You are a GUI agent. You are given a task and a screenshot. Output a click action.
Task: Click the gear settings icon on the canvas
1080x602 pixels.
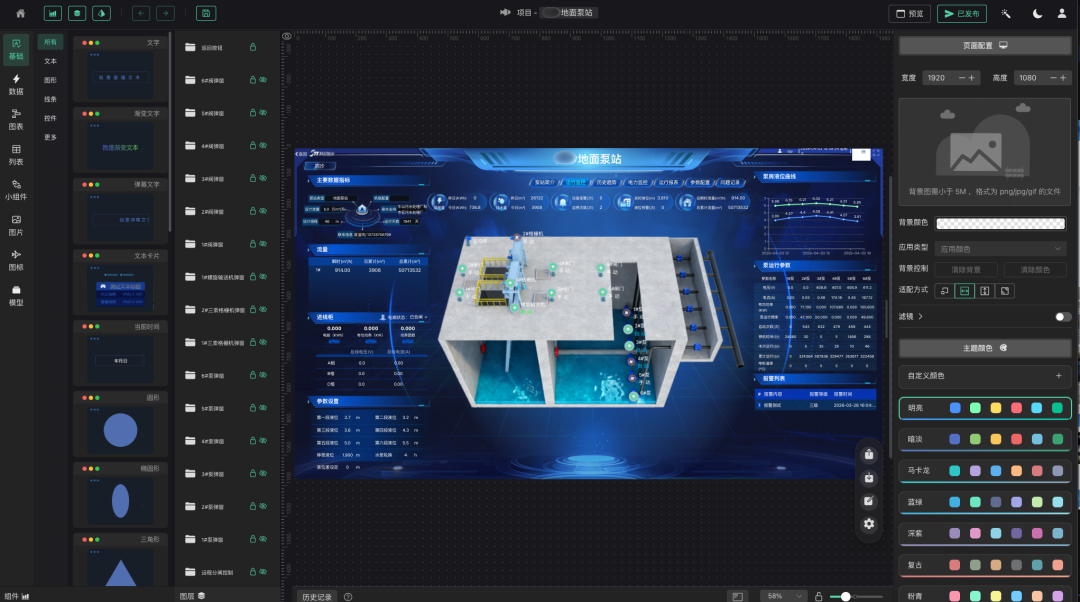(868, 523)
